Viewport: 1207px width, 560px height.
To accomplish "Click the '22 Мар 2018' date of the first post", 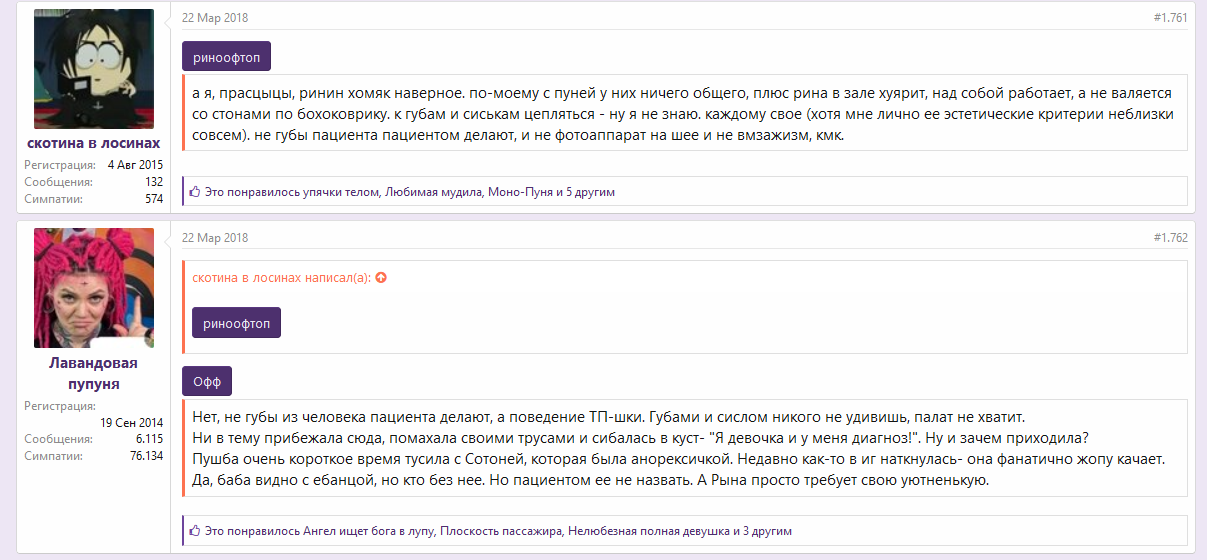I will [x=215, y=18].
